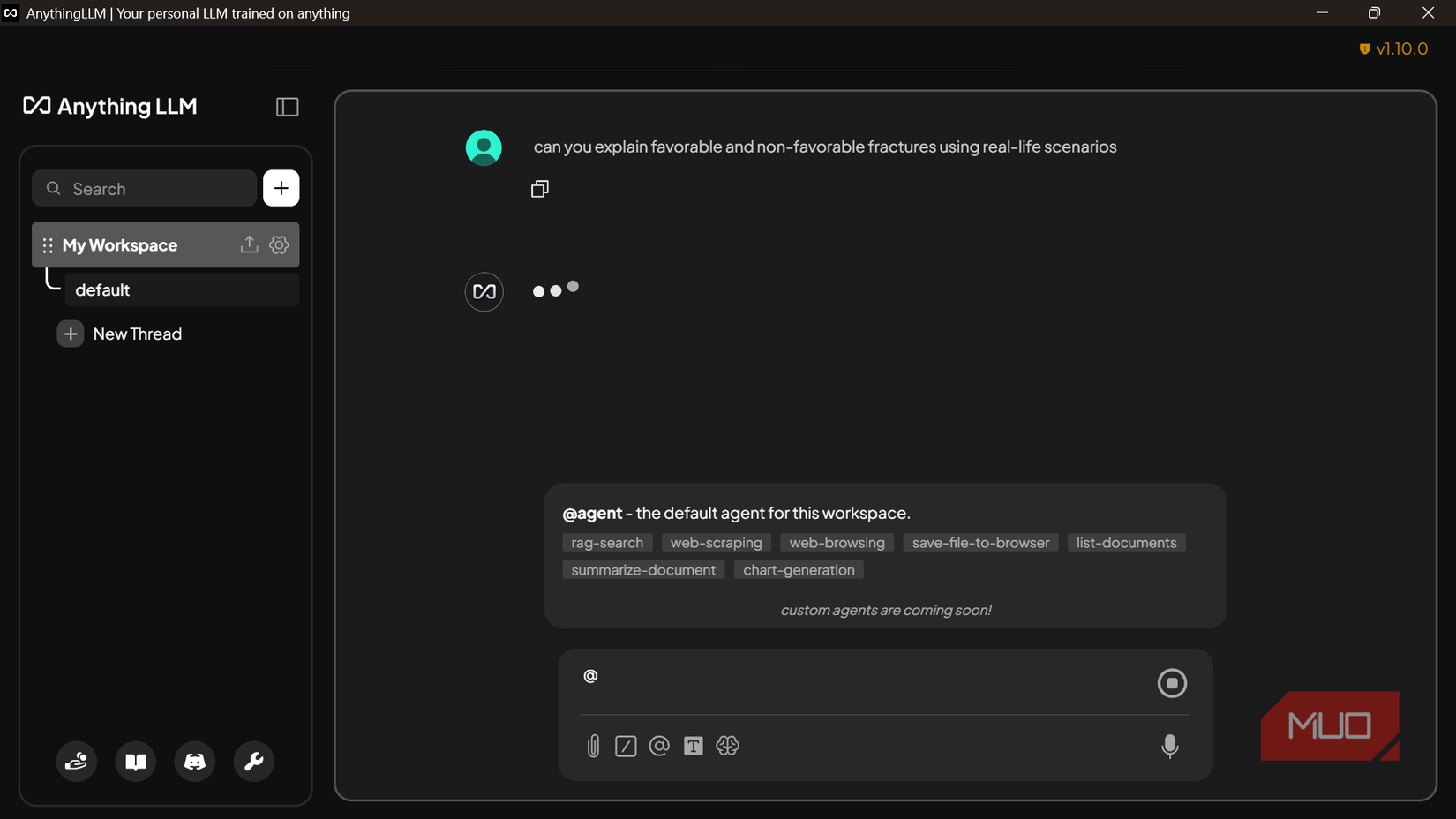
Task: Stop the response generation
Action: click(1172, 682)
